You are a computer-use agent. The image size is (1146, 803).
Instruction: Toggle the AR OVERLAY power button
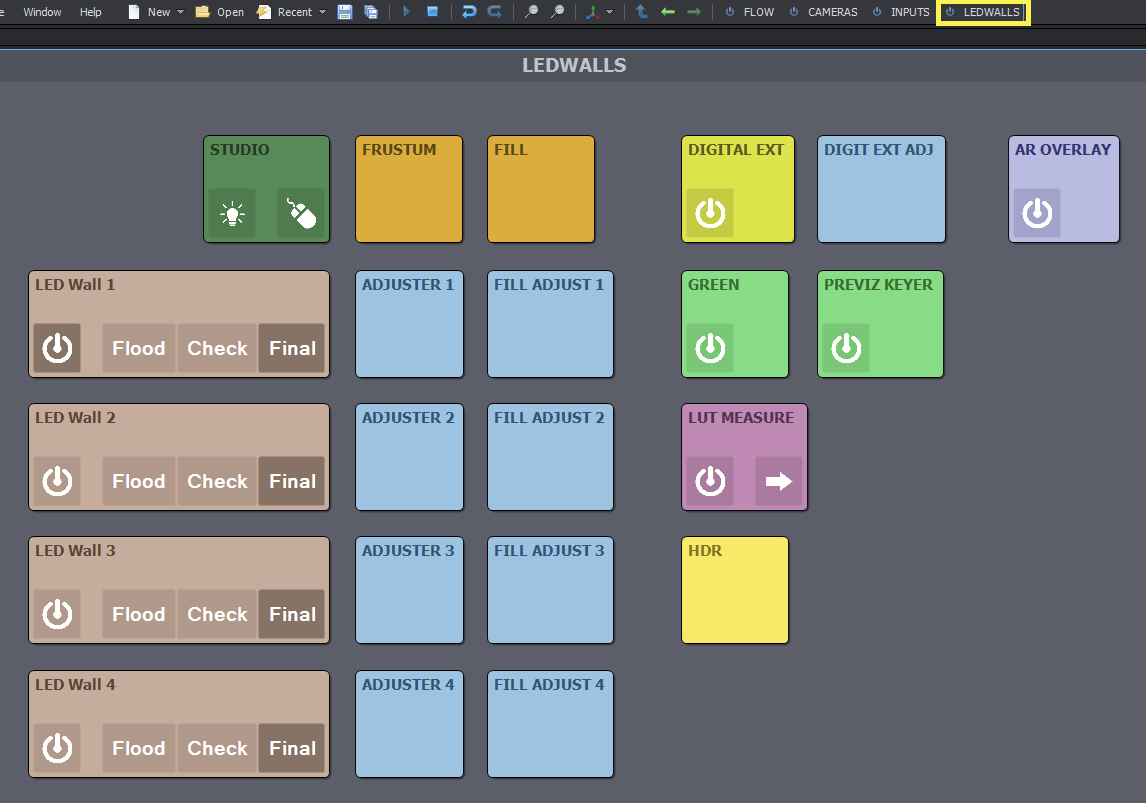coord(1037,213)
